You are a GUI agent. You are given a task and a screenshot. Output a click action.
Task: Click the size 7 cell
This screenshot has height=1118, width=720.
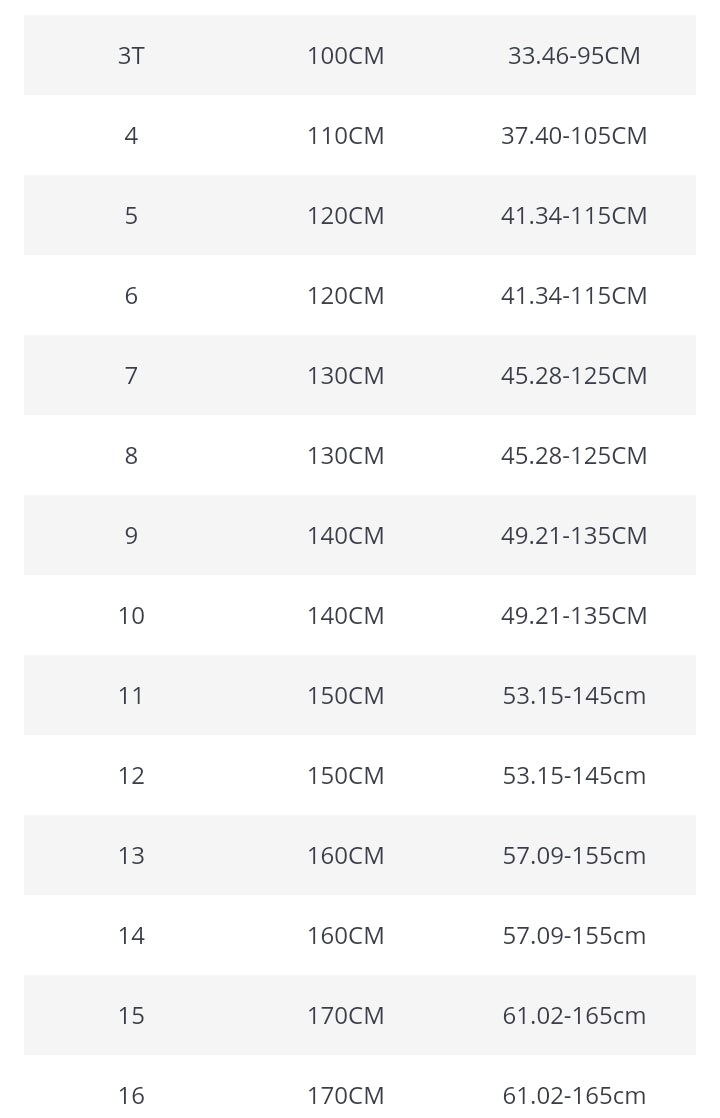point(131,376)
